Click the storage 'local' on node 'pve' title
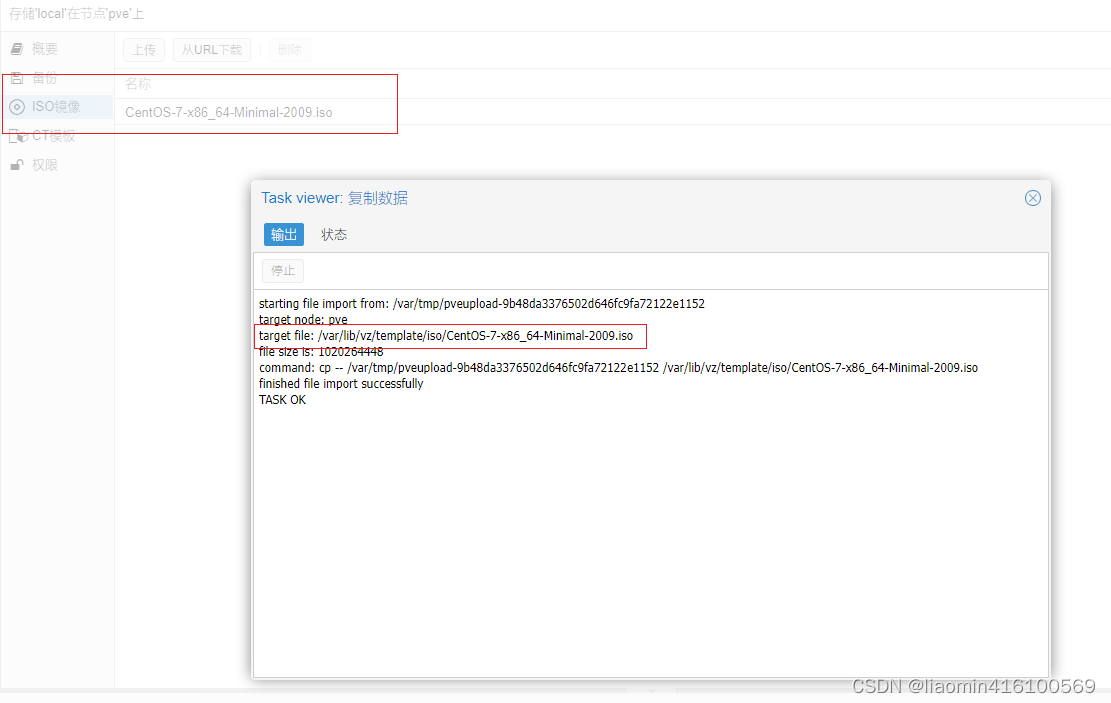Viewport: 1111px width, 703px height. point(77,14)
